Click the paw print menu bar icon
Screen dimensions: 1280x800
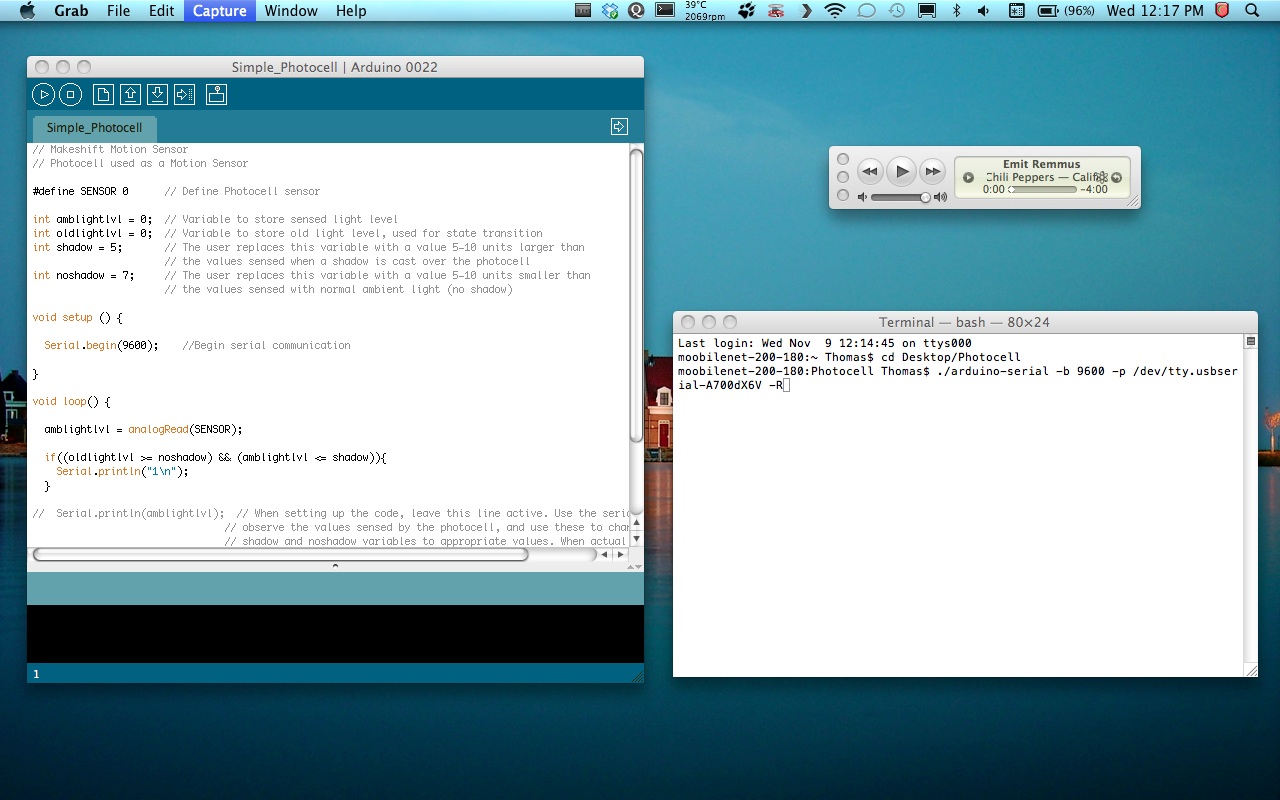[x=747, y=11]
